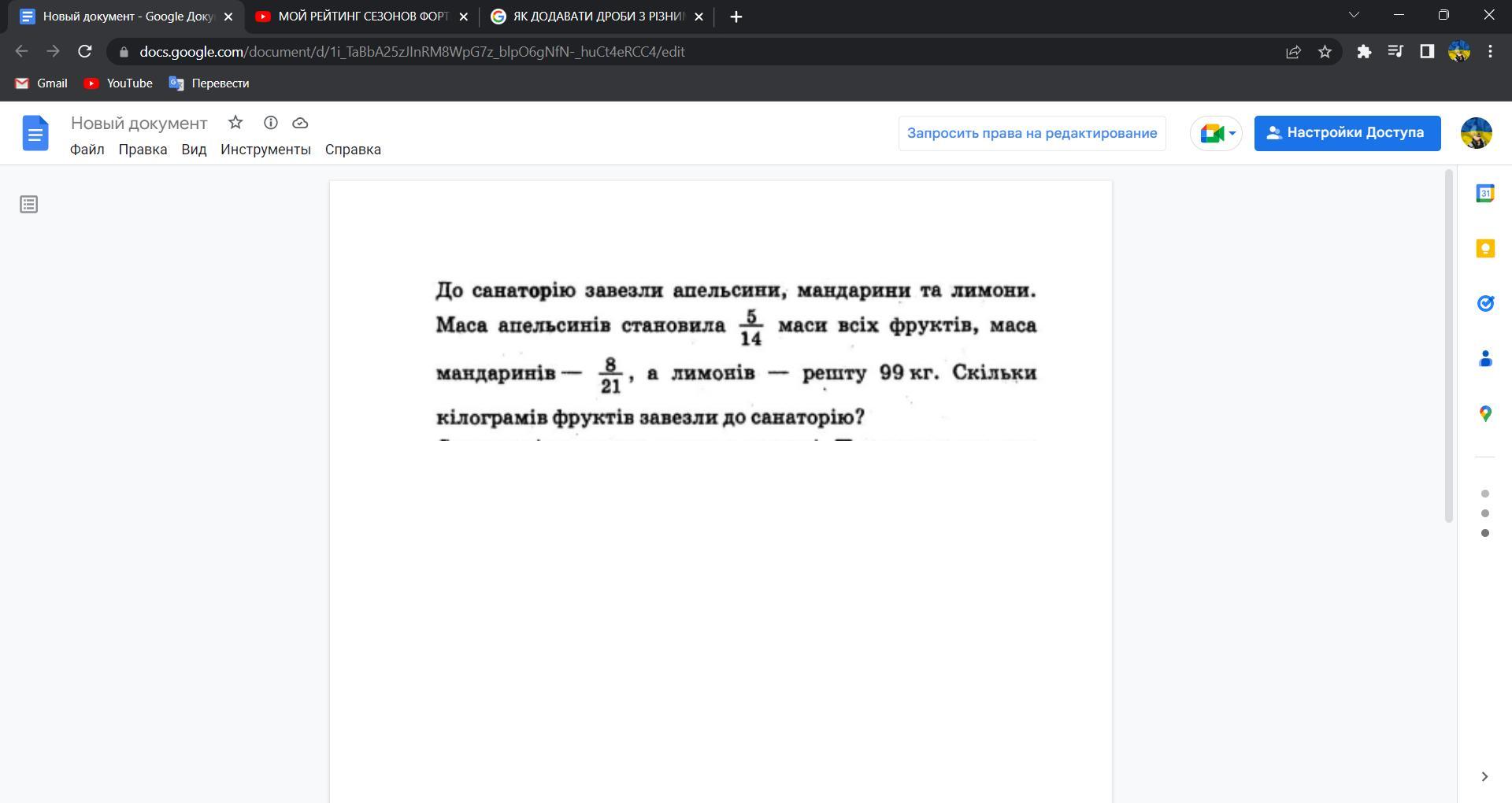Open Google Tasks side panel
1512x803 pixels.
[x=1485, y=304]
